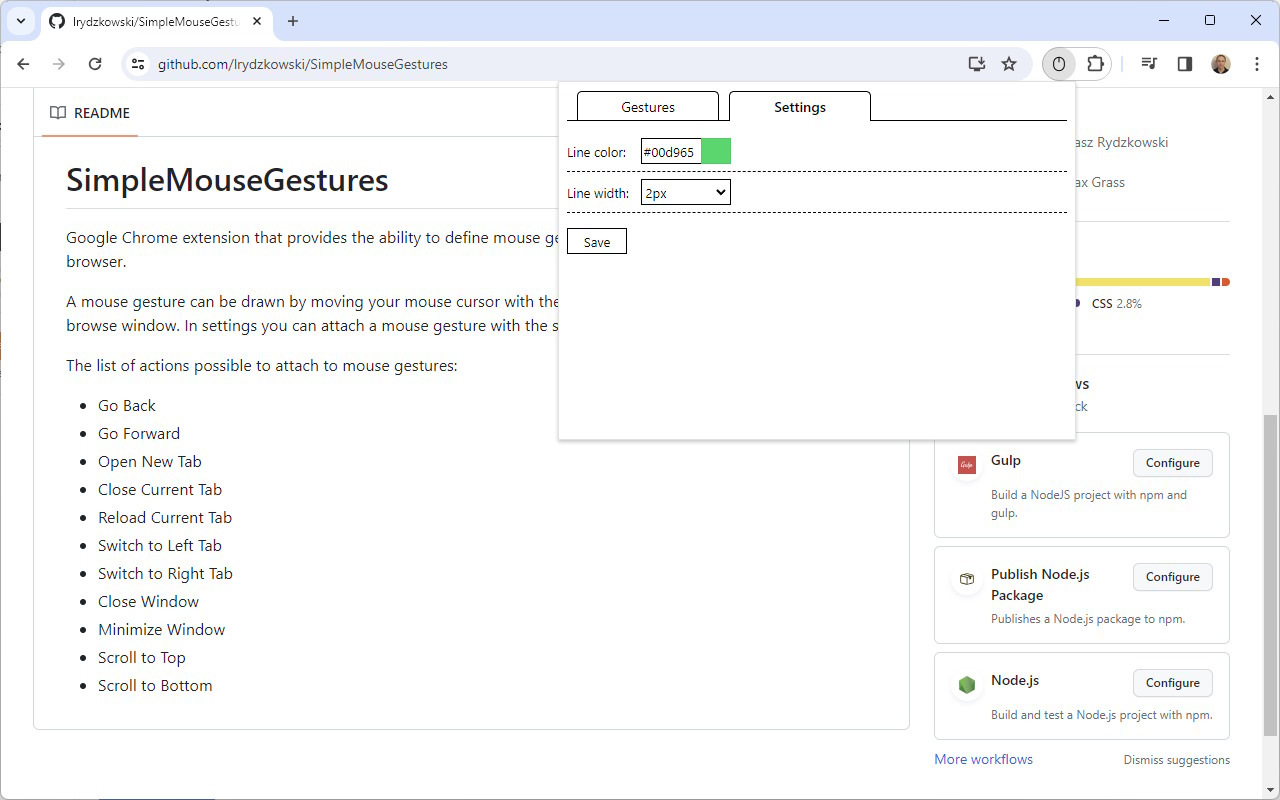
Task: Click the profile avatar icon
Action: [x=1221, y=64]
